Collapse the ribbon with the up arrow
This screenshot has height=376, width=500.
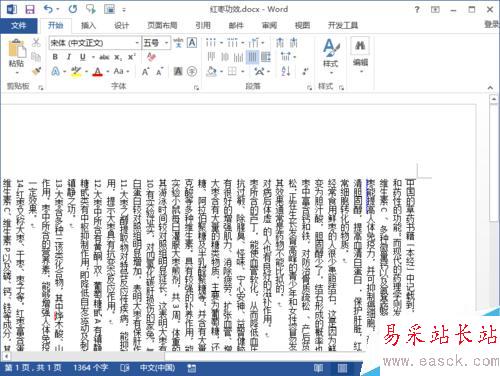click(x=490, y=88)
